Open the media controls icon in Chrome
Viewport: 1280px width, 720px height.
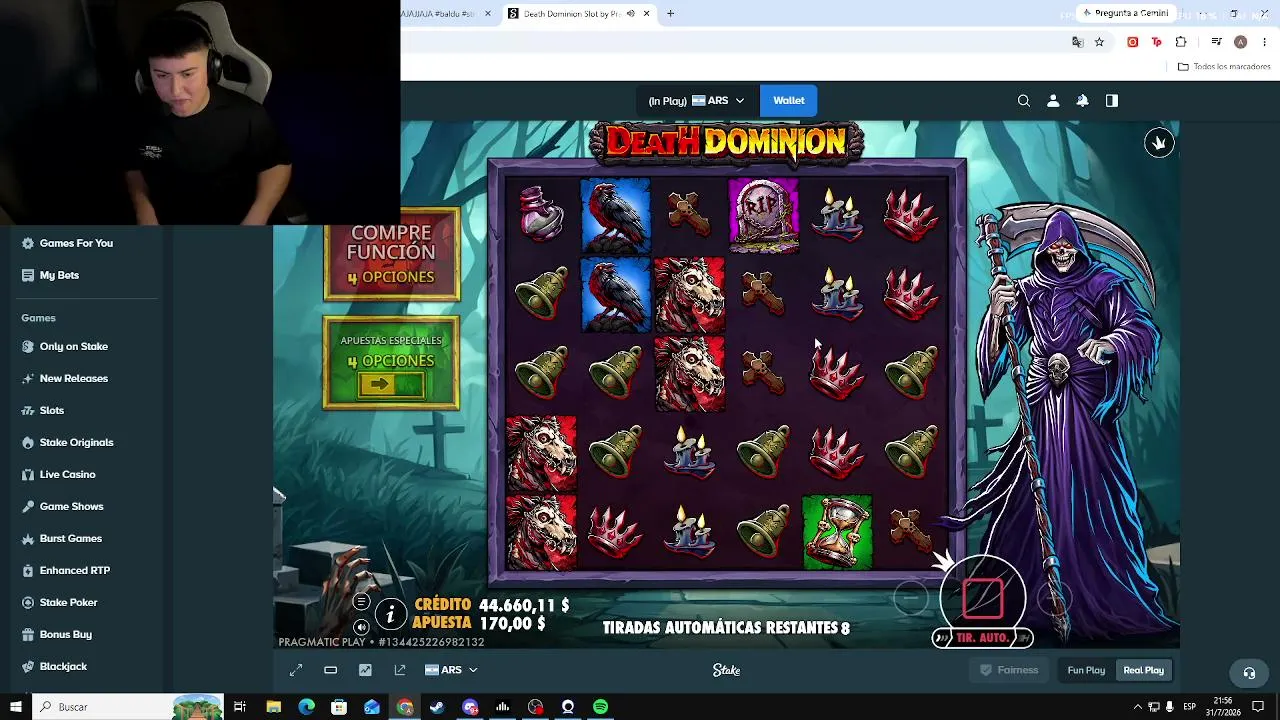1216,42
